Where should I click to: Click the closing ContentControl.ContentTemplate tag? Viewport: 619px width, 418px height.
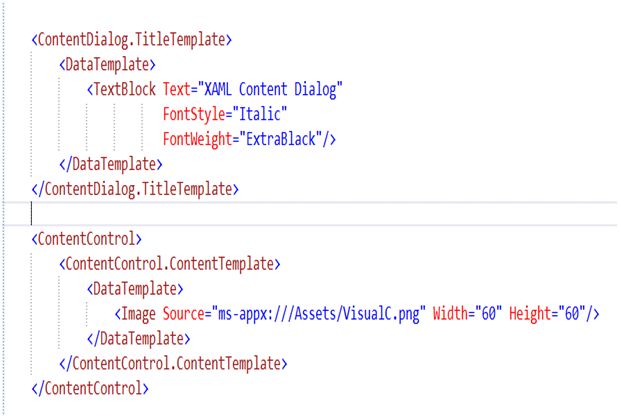pos(174,362)
